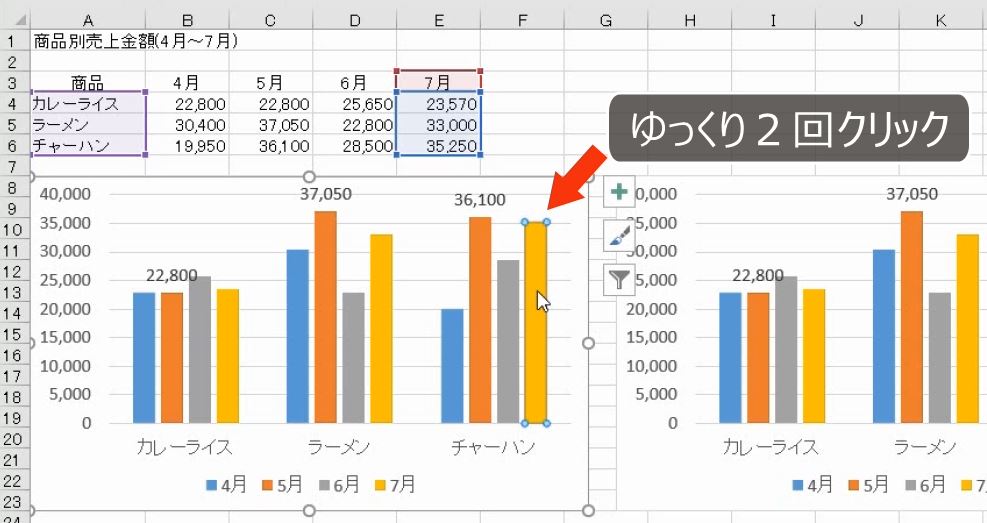Click the 40,000 axis value in left chart
The image size is (987, 523).
click(65, 194)
